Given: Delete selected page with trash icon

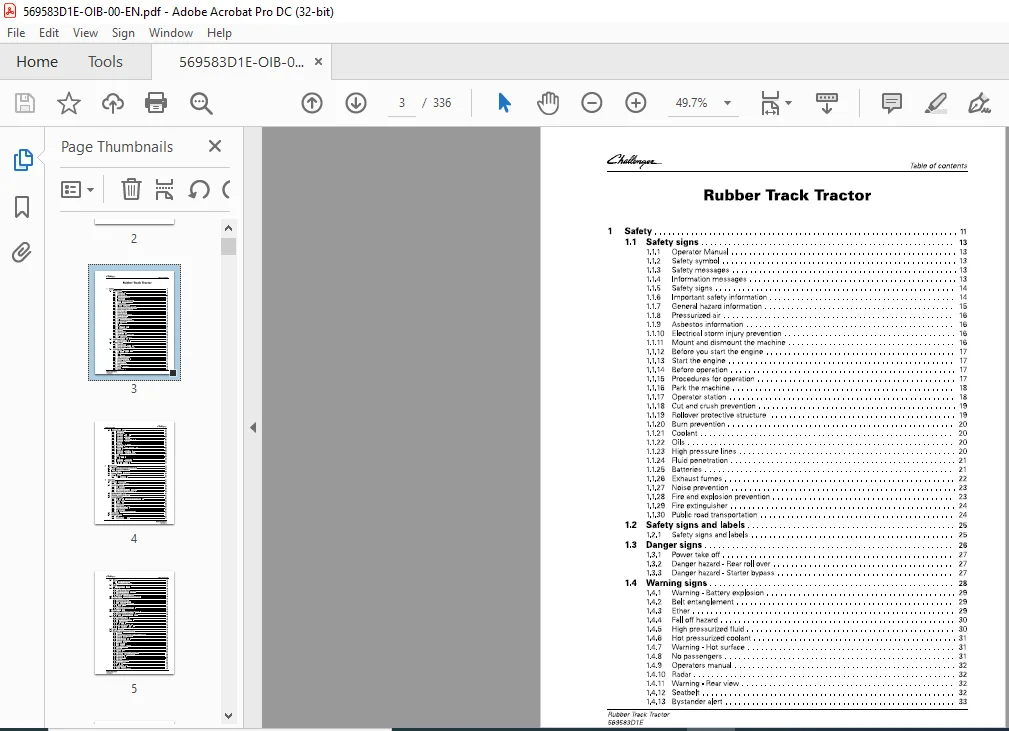Looking at the screenshot, I should pyautogui.click(x=131, y=189).
